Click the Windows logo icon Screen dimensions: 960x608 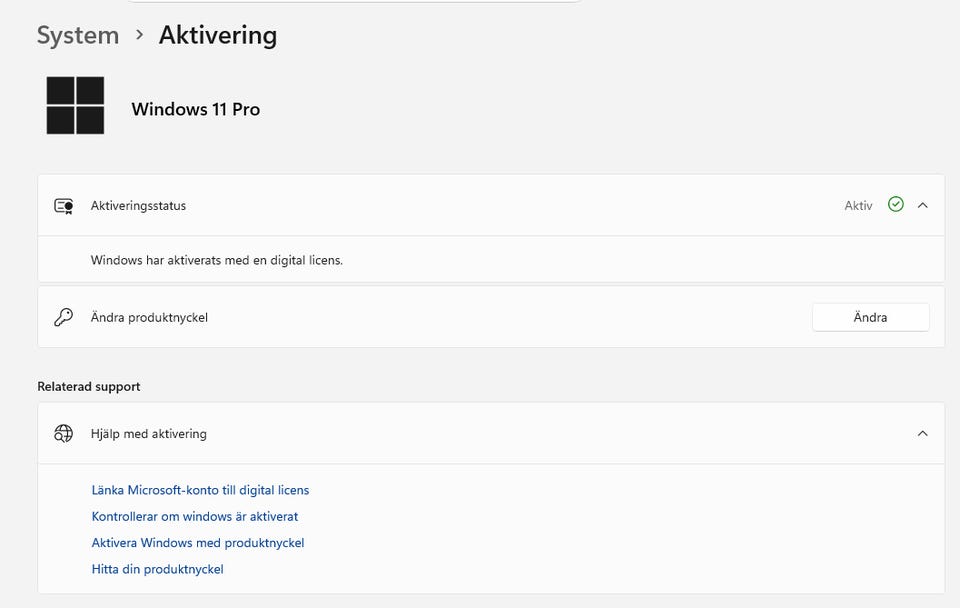pos(75,105)
